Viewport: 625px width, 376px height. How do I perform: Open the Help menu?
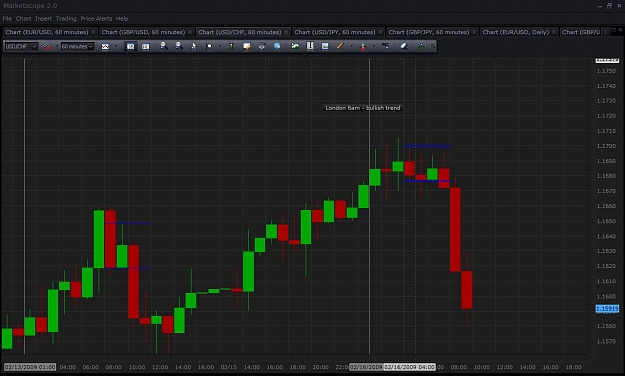tap(122, 19)
